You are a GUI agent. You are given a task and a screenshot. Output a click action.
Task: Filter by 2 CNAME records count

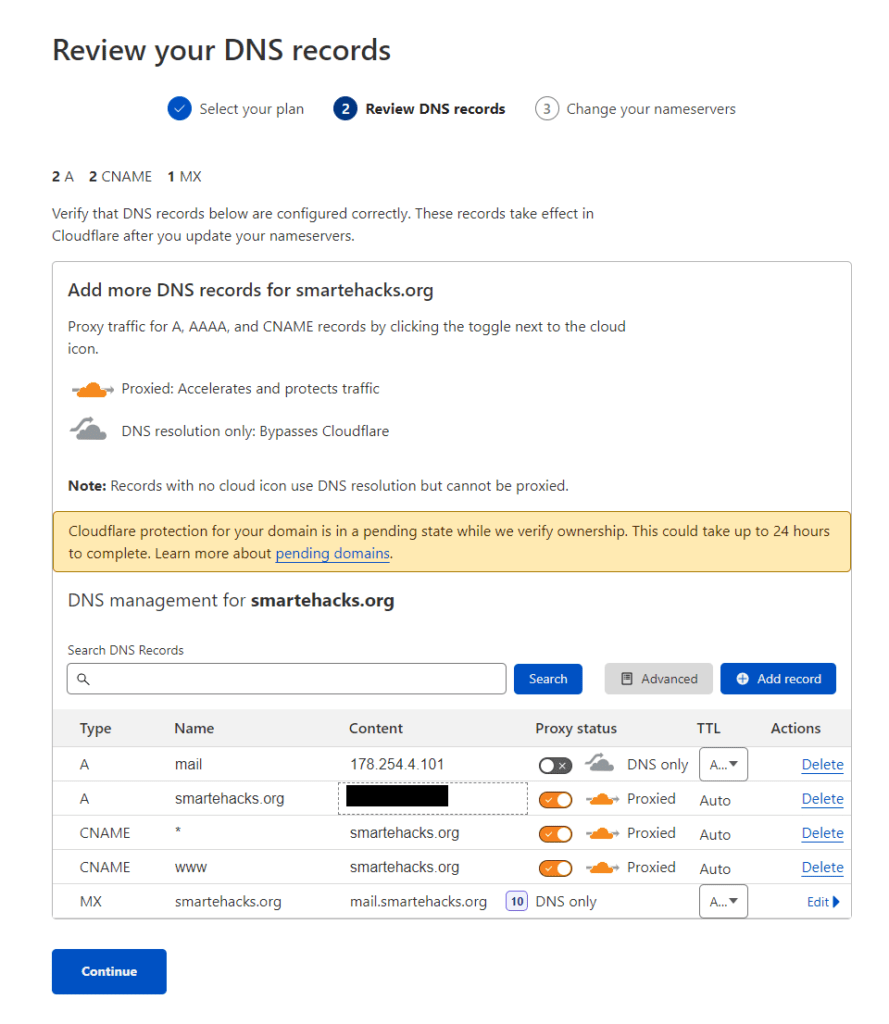(x=120, y=176)
